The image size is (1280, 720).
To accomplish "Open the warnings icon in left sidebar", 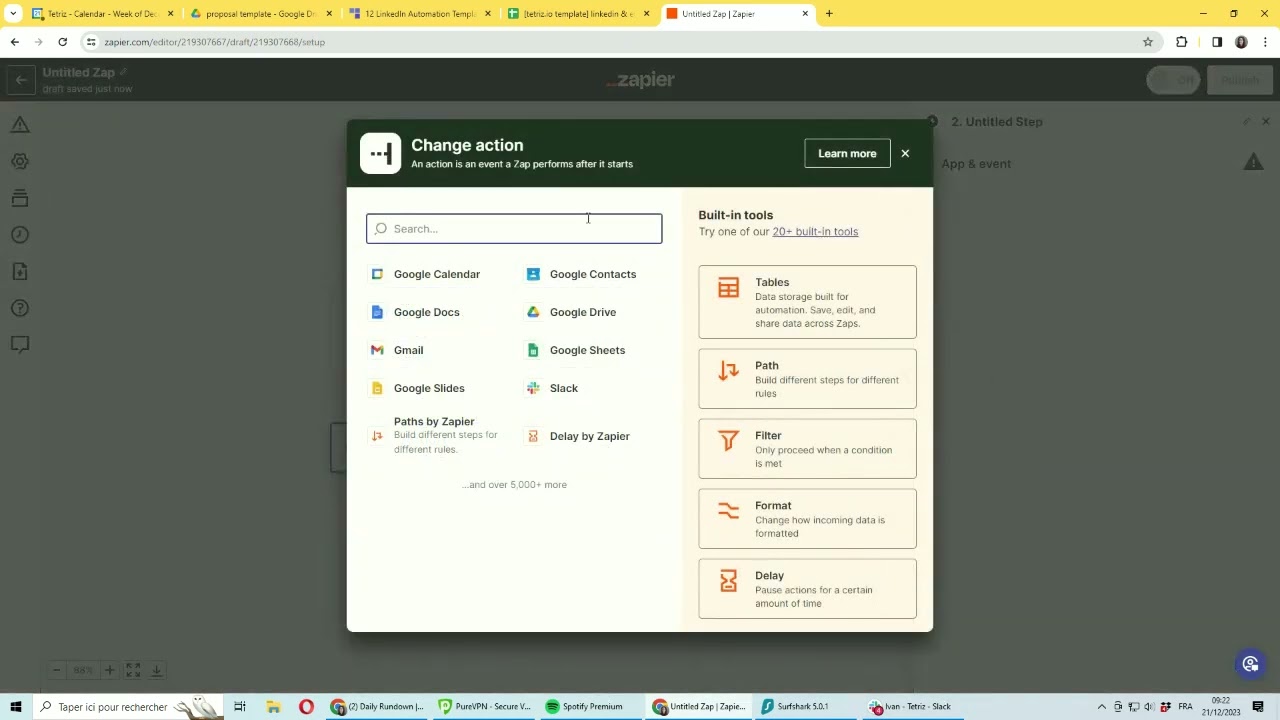I will pos(20,125).
